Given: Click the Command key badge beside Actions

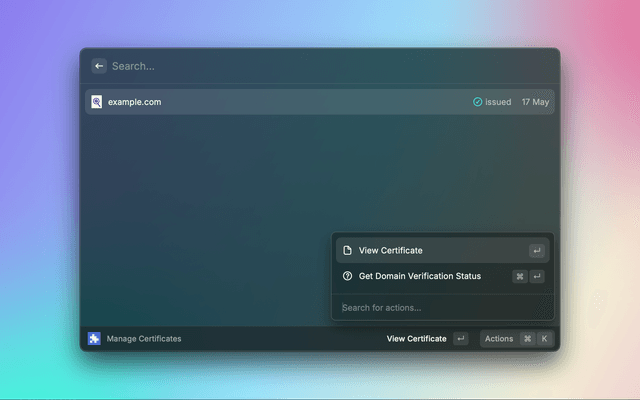Looking at the screenshot, I should [x=527, y=339].
